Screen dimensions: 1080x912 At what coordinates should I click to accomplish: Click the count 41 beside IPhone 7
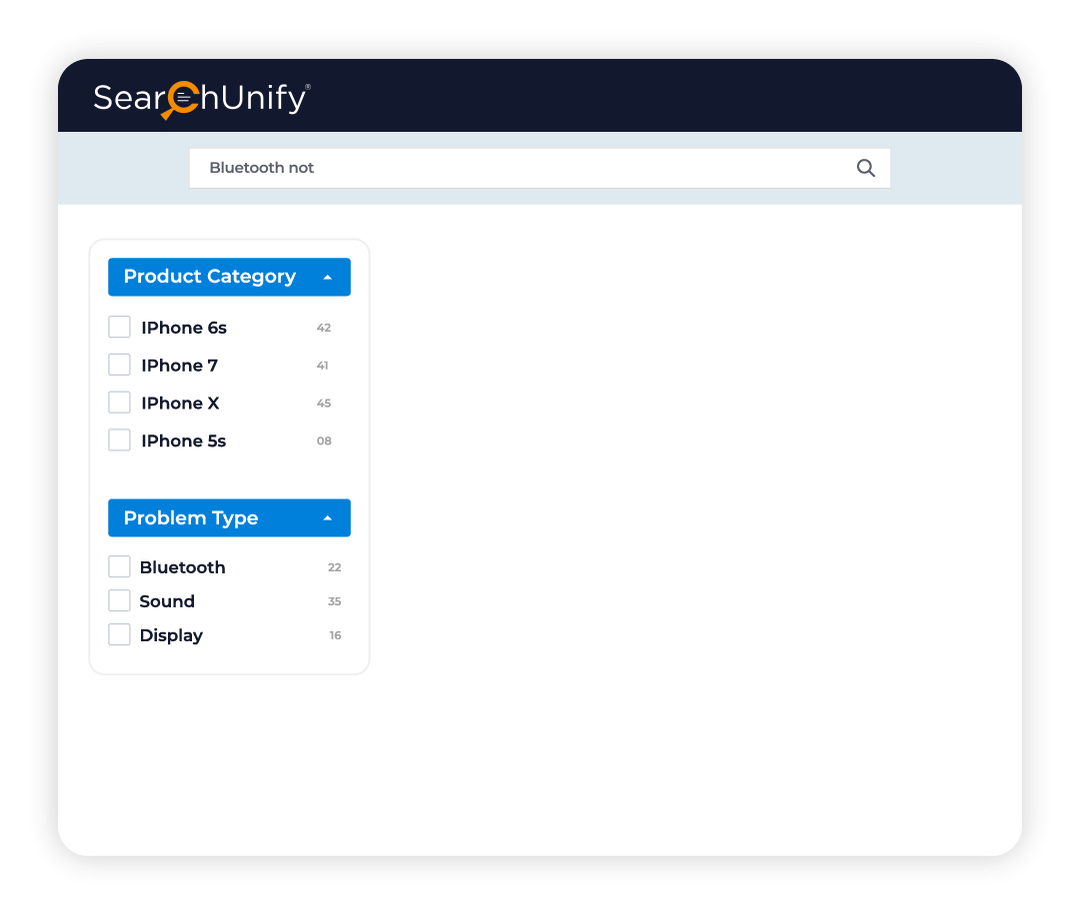coord(322,366)
